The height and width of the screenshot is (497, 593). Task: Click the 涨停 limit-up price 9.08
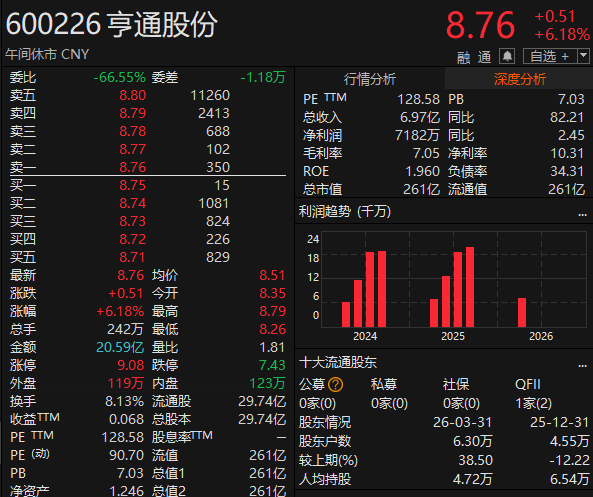click(131, 365)
